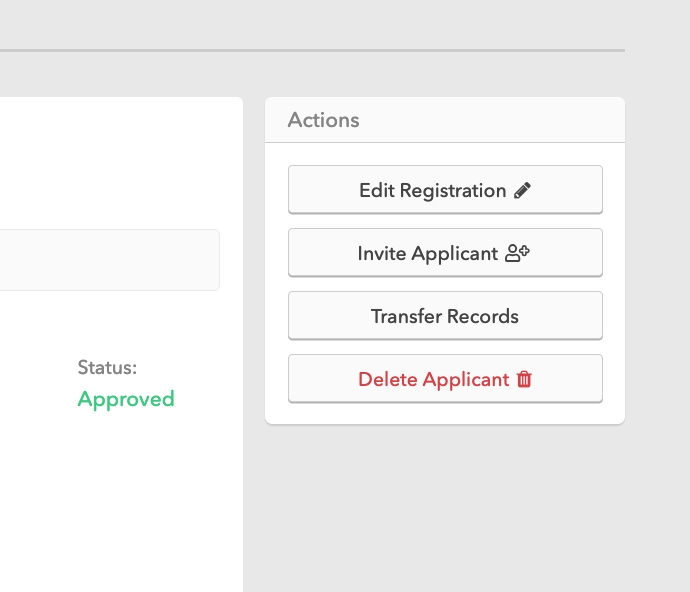Viewport: 690px width, 592px height.
Task: Click the gray field box in left card
Action: click(x=108, y=260)
